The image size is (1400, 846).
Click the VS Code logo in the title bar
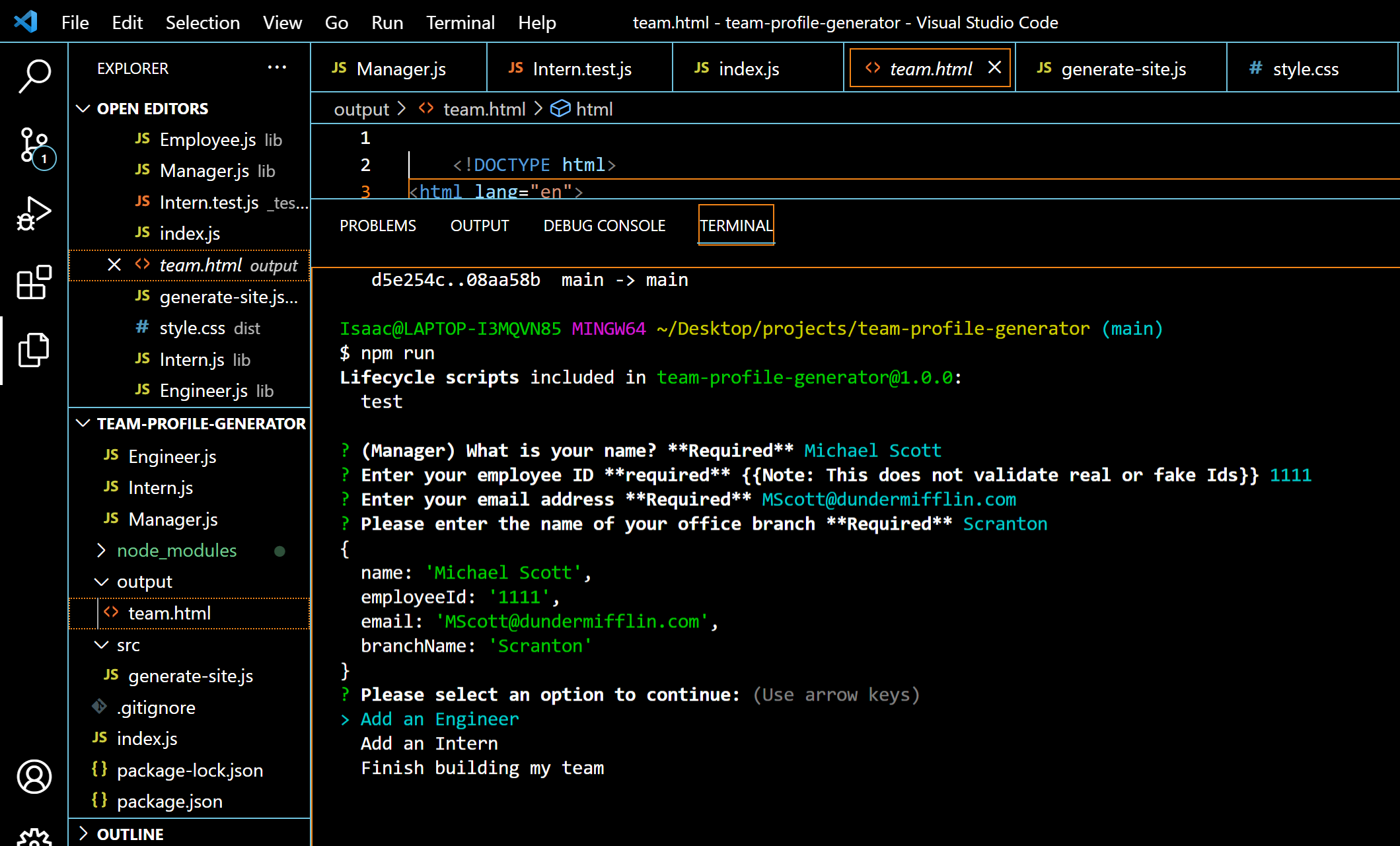(25, 21)
